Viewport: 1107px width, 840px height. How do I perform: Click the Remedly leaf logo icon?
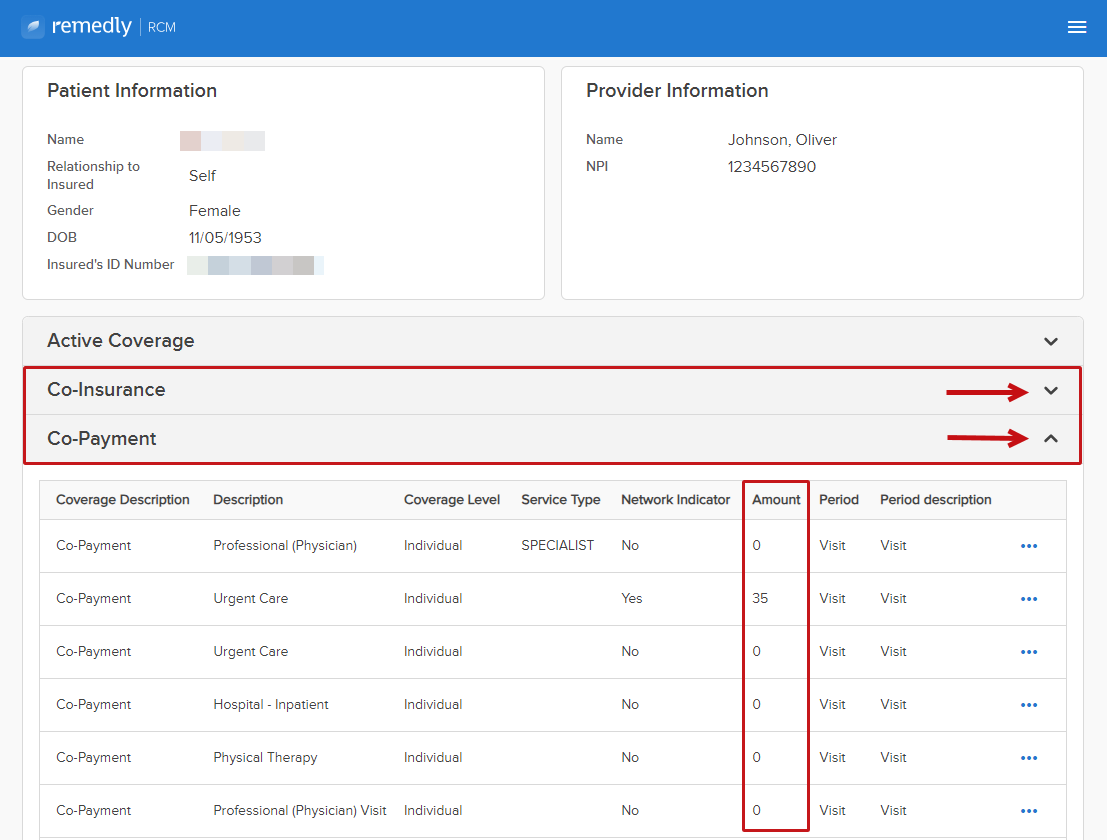pyautogui.click(x=33, y=27)
